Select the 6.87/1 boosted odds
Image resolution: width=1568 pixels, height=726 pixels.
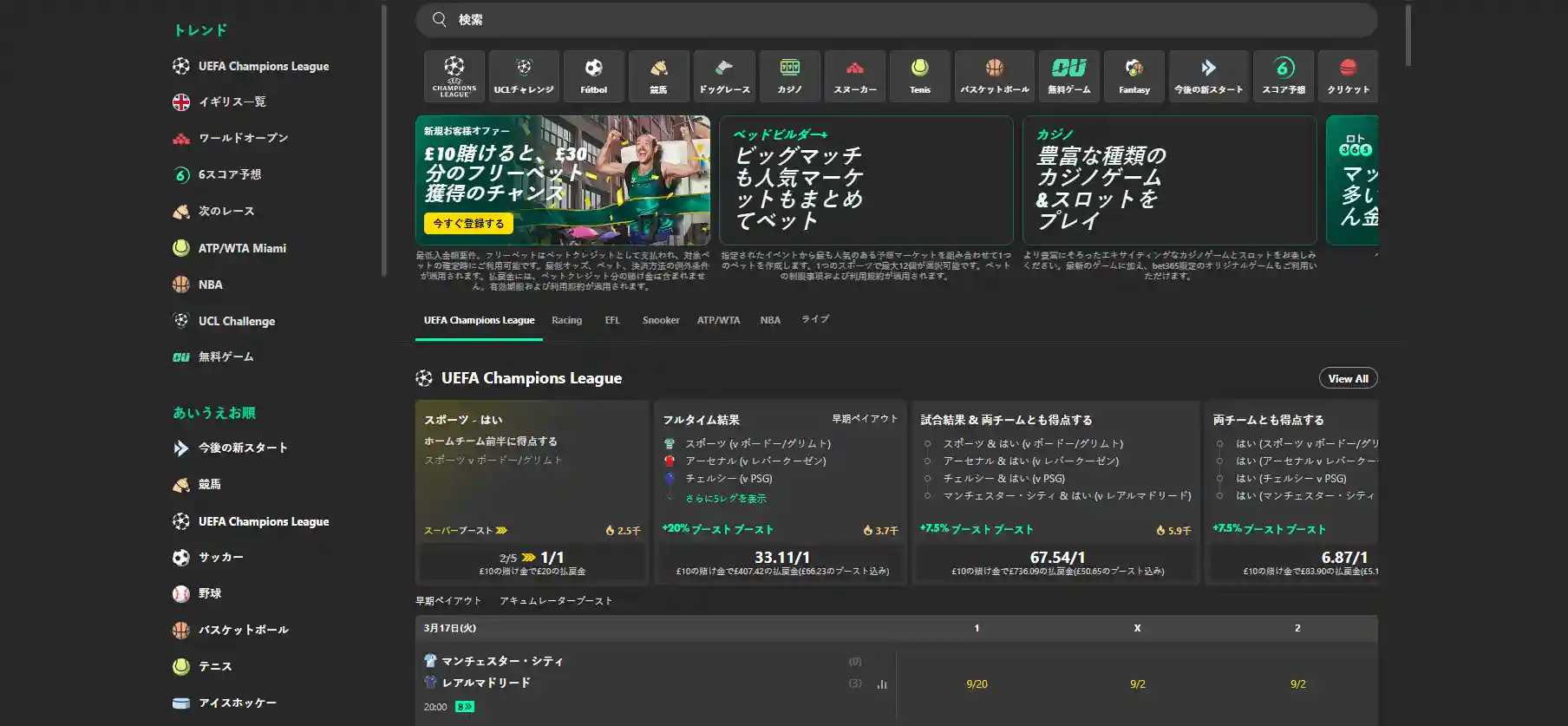[1294, 563]
